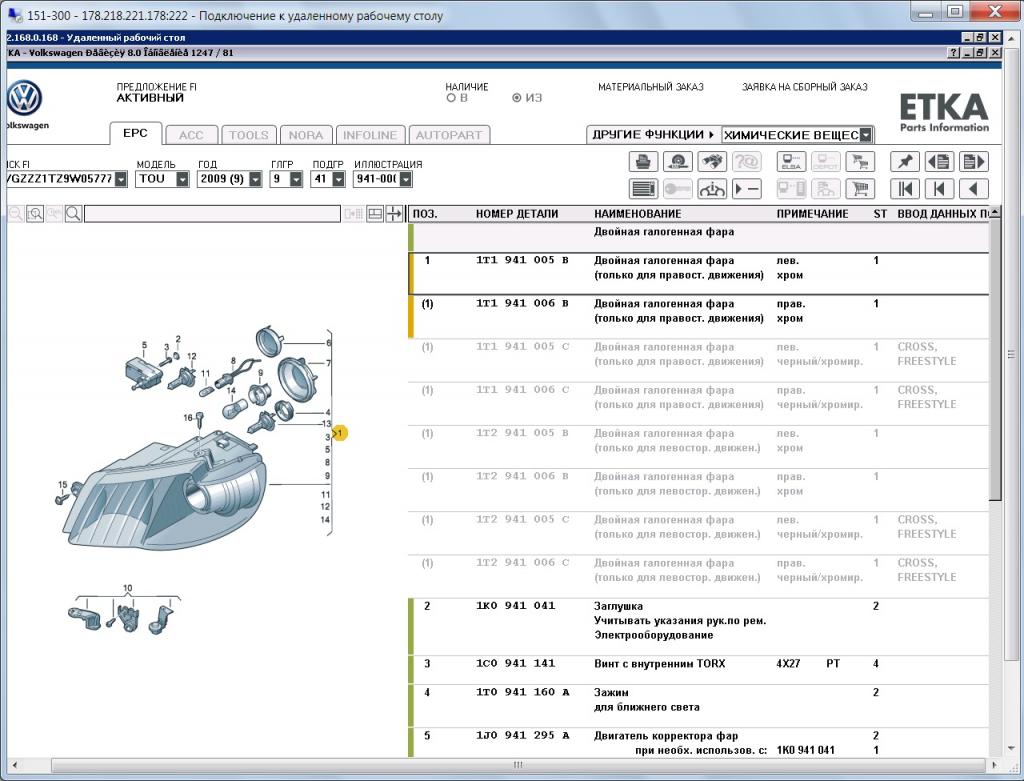Click the plain left arrow icon
The width and height of the screenshot is (1024, 781).
973,189
